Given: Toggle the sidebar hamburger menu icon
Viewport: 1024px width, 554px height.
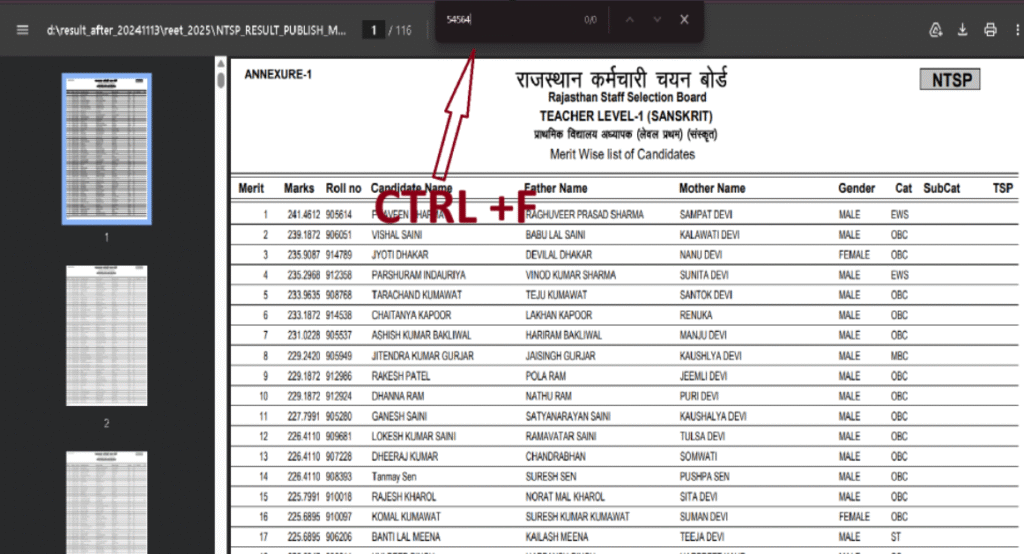Looking at the screenshot, I should pos(22,30).
